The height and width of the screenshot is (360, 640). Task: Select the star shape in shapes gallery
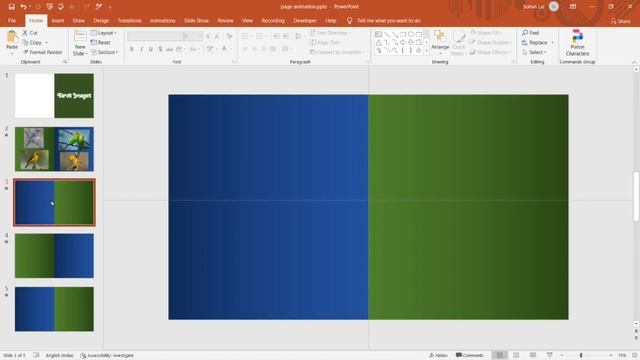click(418, 51)
